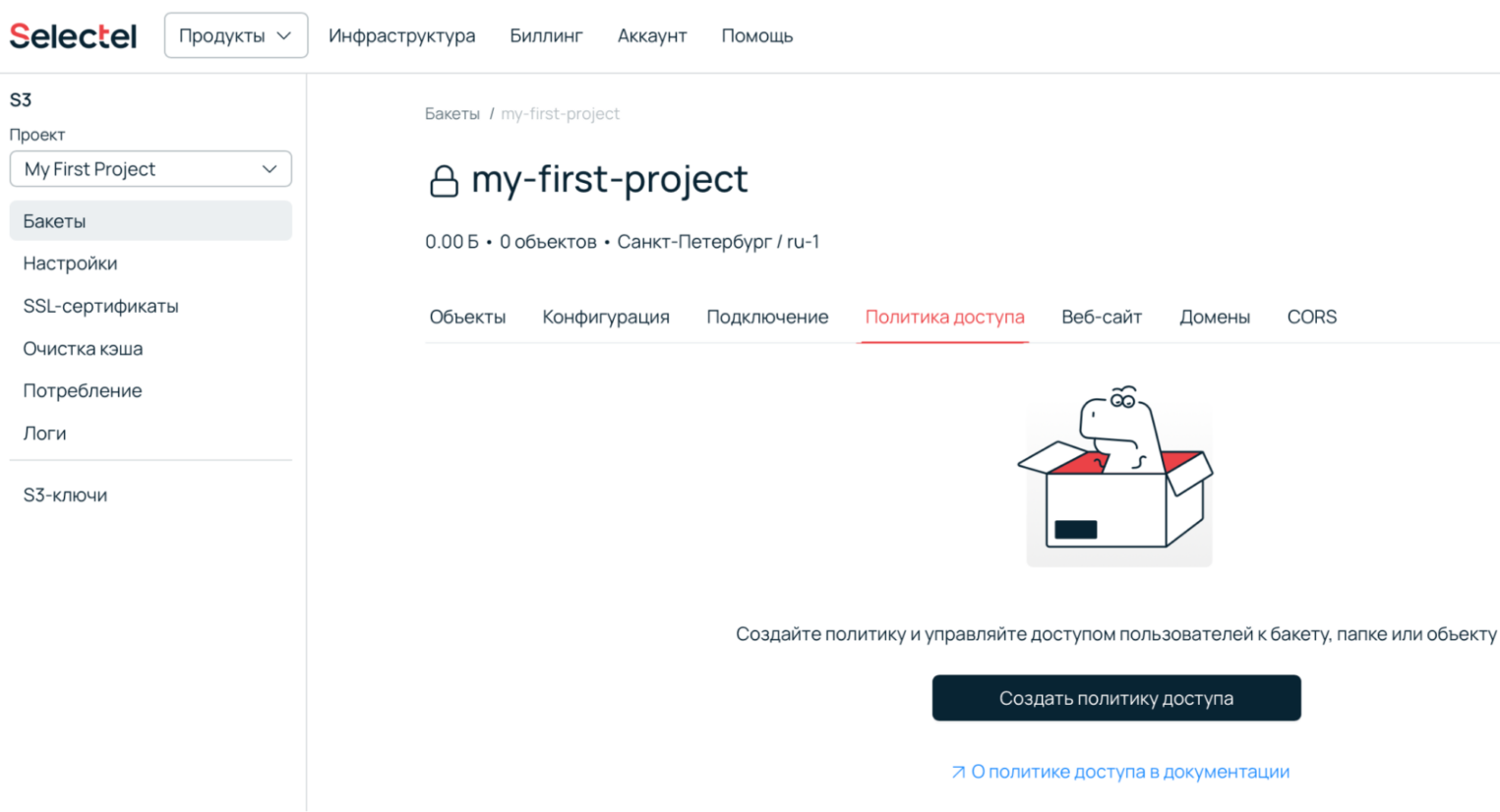
Task: Switch to the Конфигурация tab
Action: pyautogui.click(x=606, y=317)
